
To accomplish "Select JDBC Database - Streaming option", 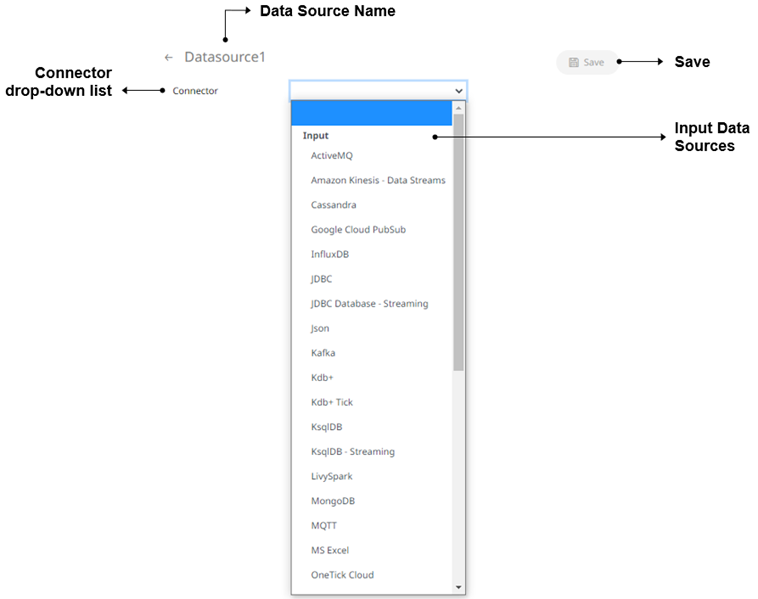I will pos(369,303).
